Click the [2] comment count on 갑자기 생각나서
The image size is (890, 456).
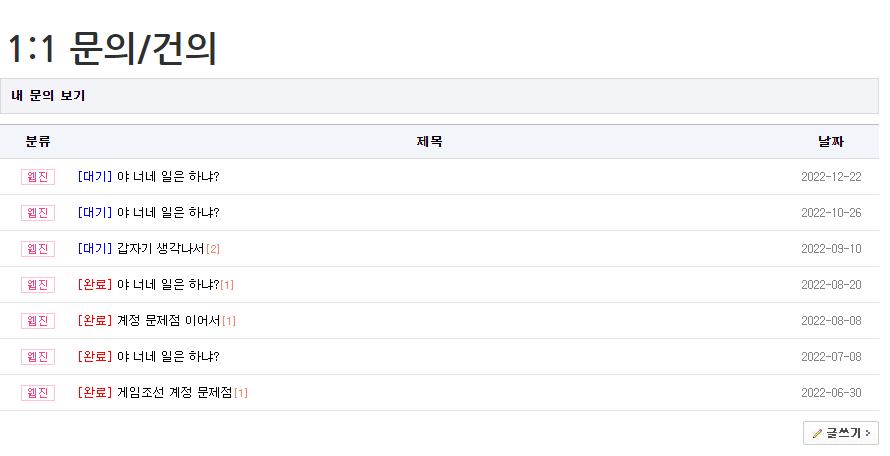click(x=212, y=249)
